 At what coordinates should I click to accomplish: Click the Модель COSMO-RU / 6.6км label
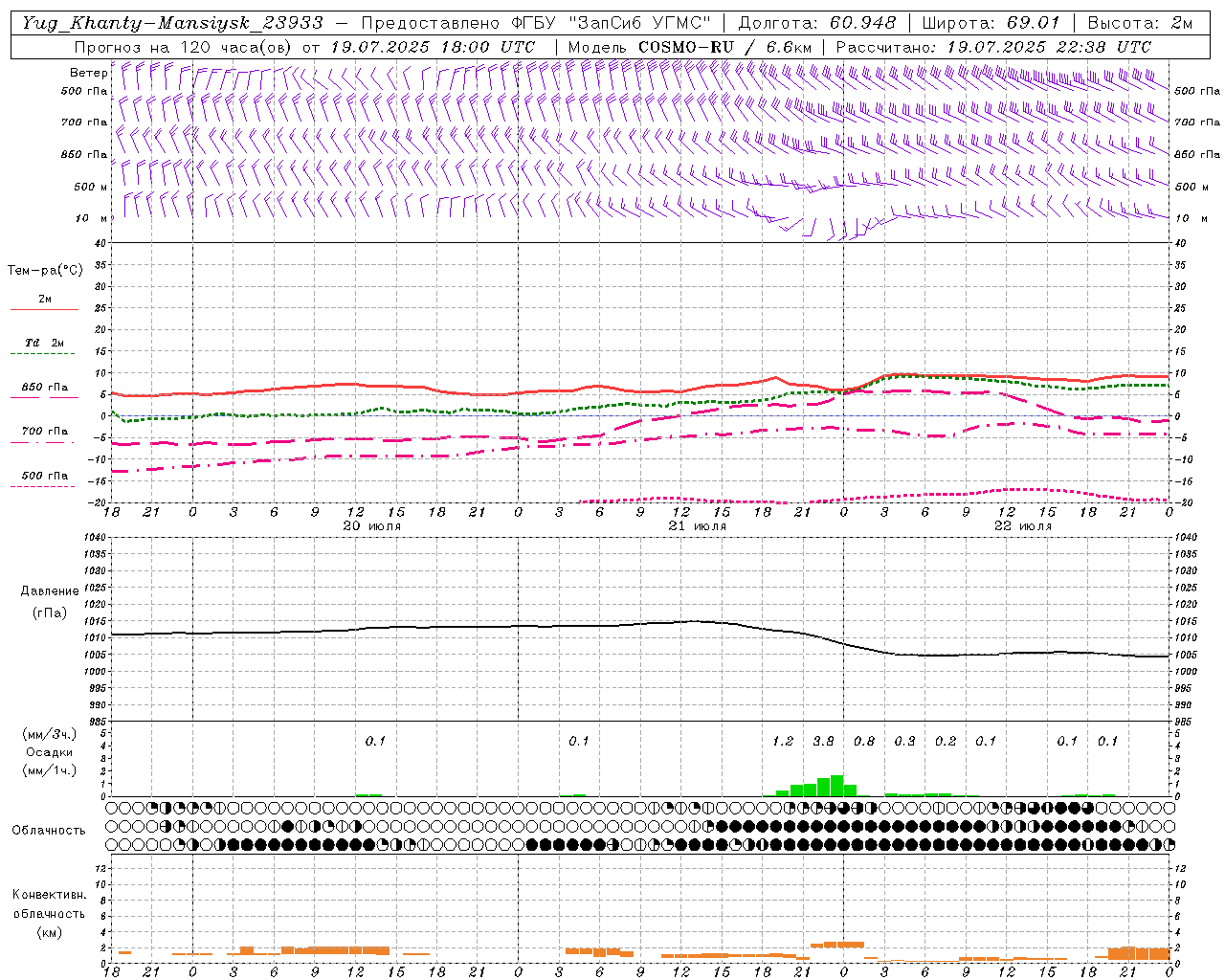(689, 47)
